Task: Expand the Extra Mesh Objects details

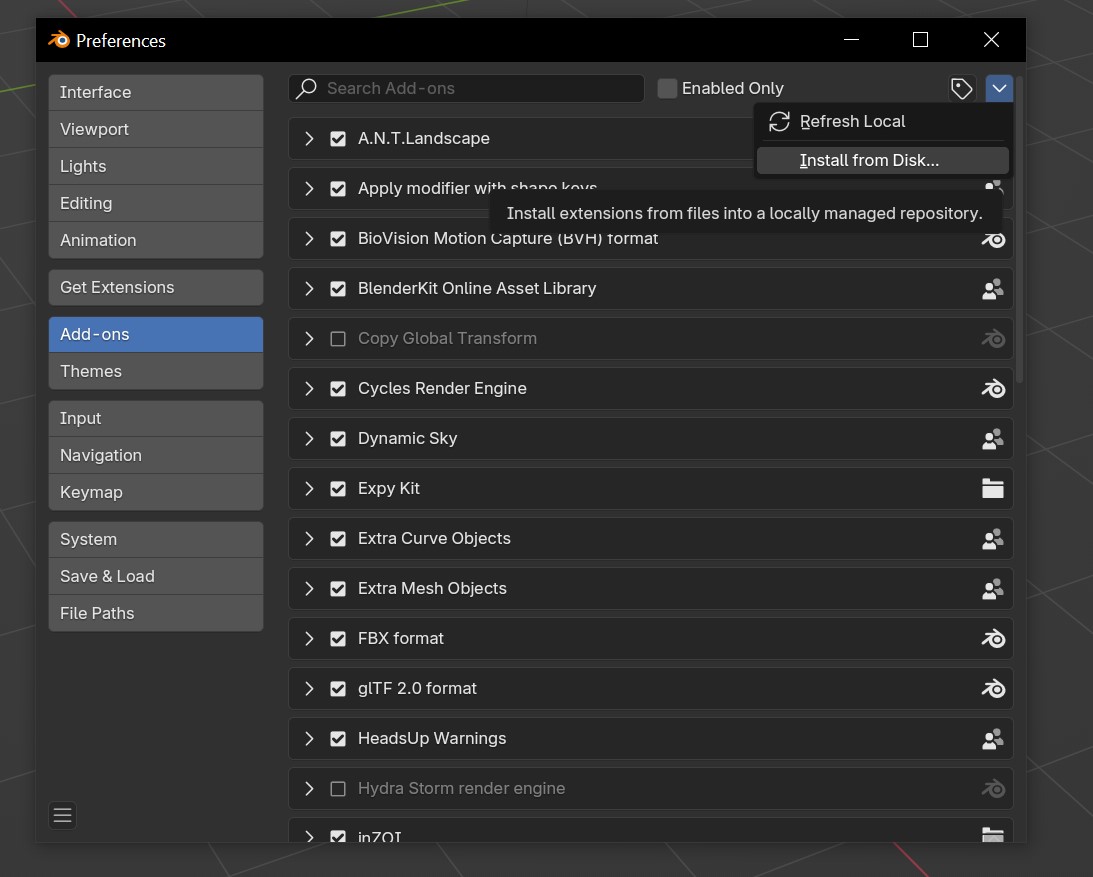Action: pyautogui.click(x=309, y=589)
